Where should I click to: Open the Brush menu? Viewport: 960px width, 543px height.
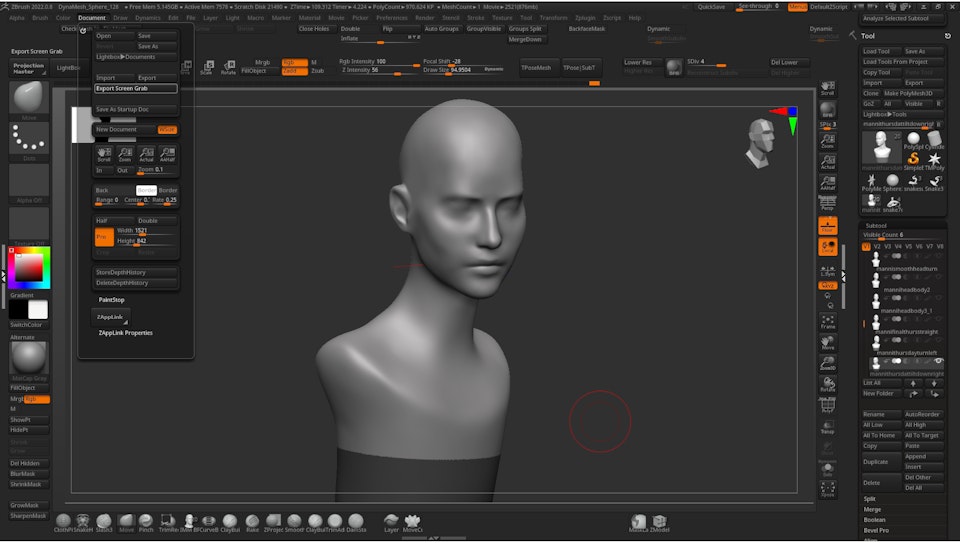pyautogui.click(x=40, y=18)
